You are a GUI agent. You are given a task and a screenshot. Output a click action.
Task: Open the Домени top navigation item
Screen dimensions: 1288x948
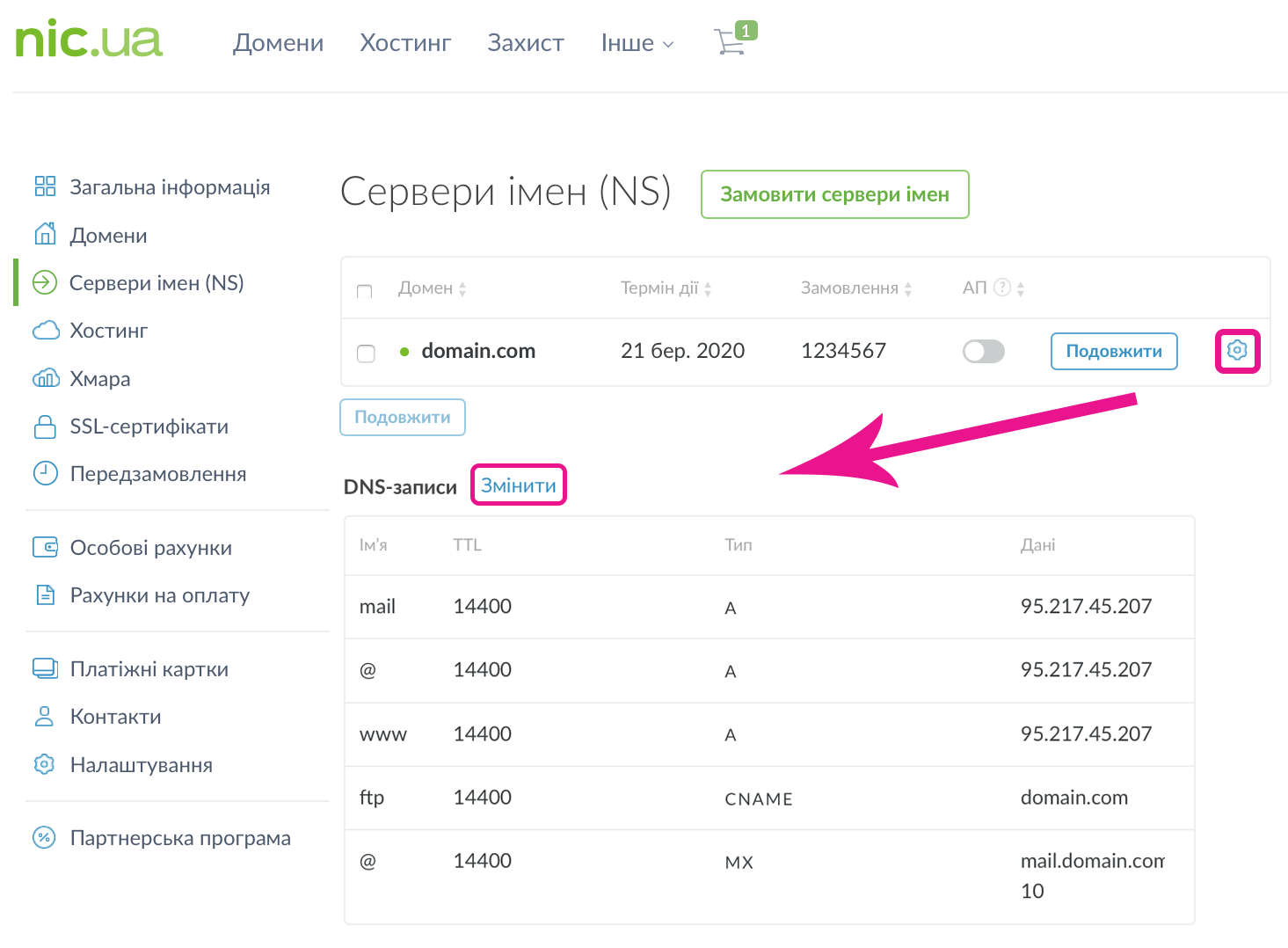click(278, 43)
